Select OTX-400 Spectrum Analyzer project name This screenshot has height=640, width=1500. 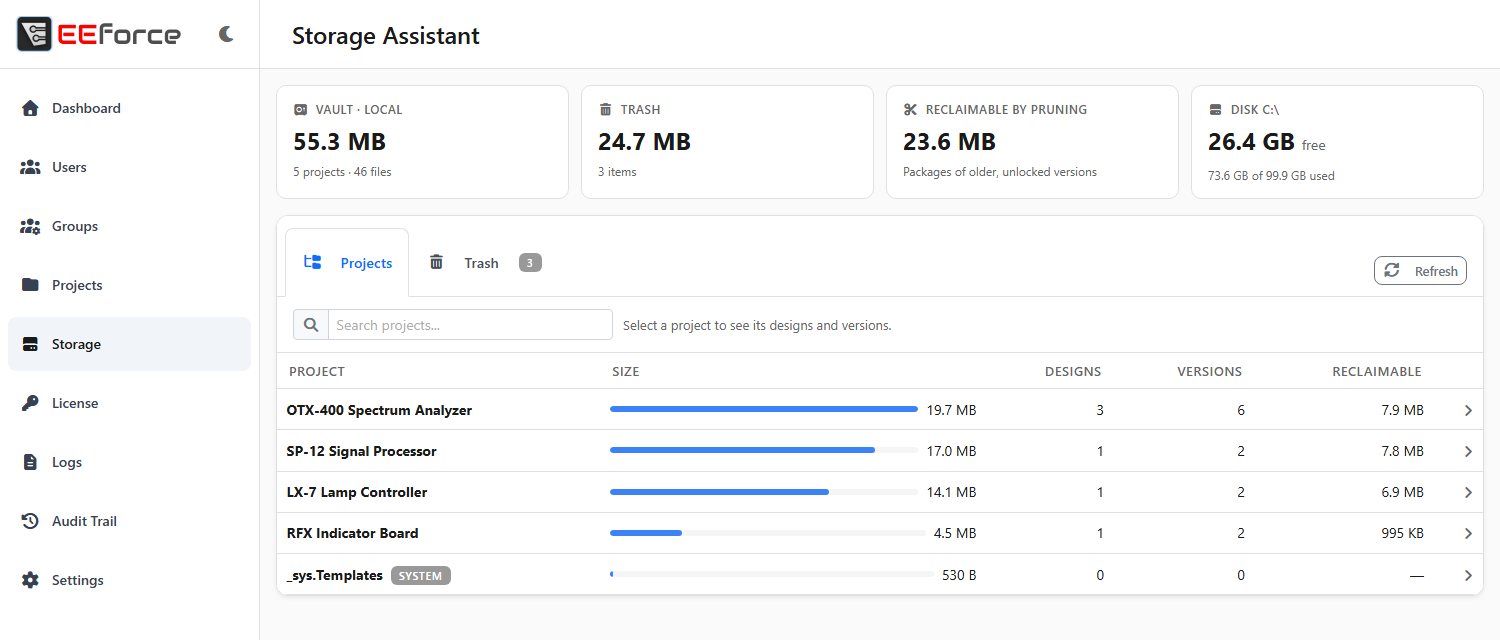coord(379,410)
